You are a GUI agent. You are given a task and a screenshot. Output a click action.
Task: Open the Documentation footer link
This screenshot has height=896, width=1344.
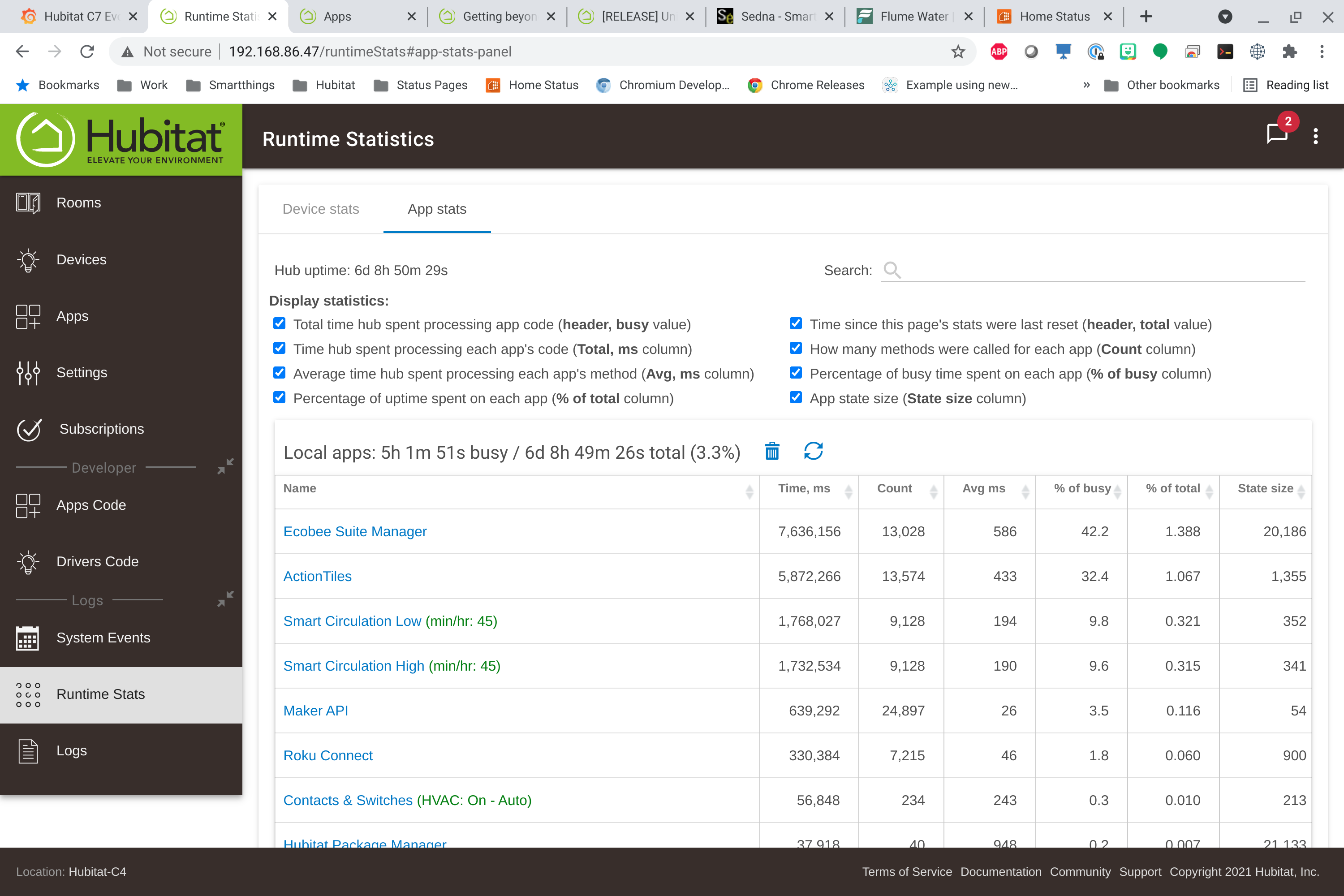pyautogui.click(x=1000, y=871)
